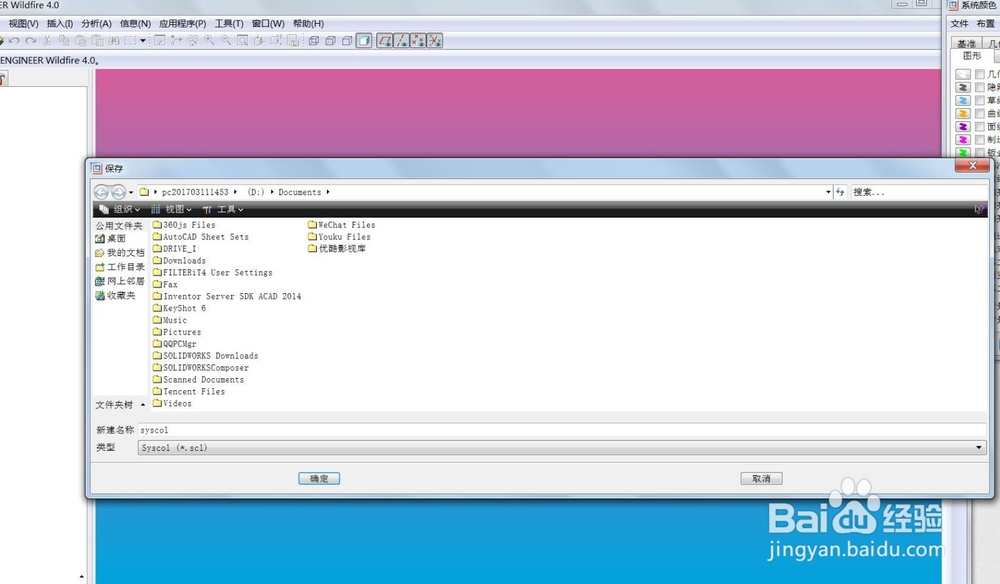Viewport: 1000px width, 584px height.
Task: Select the SOLIDWORKSComposer folder
Action: (201, 368)
